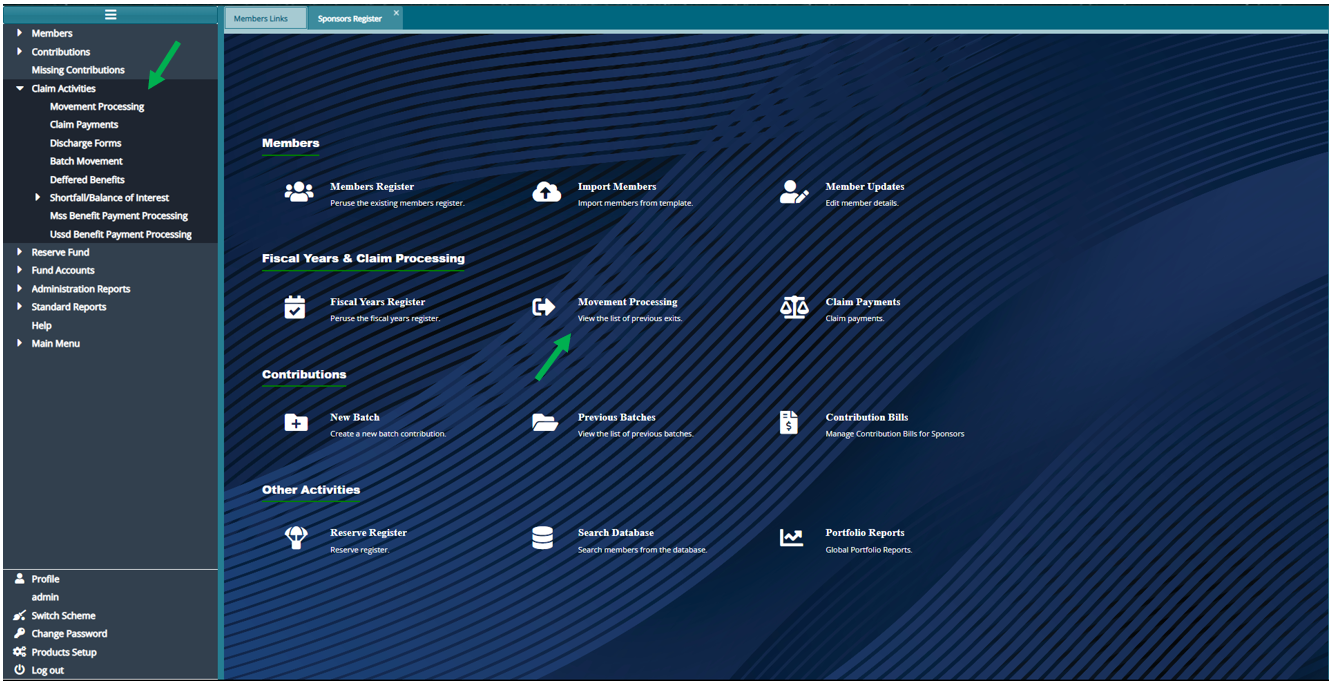Toggle the hamburger menu at sidebar top
This screenshot has height=685, width=1335.
click(110, 14)
